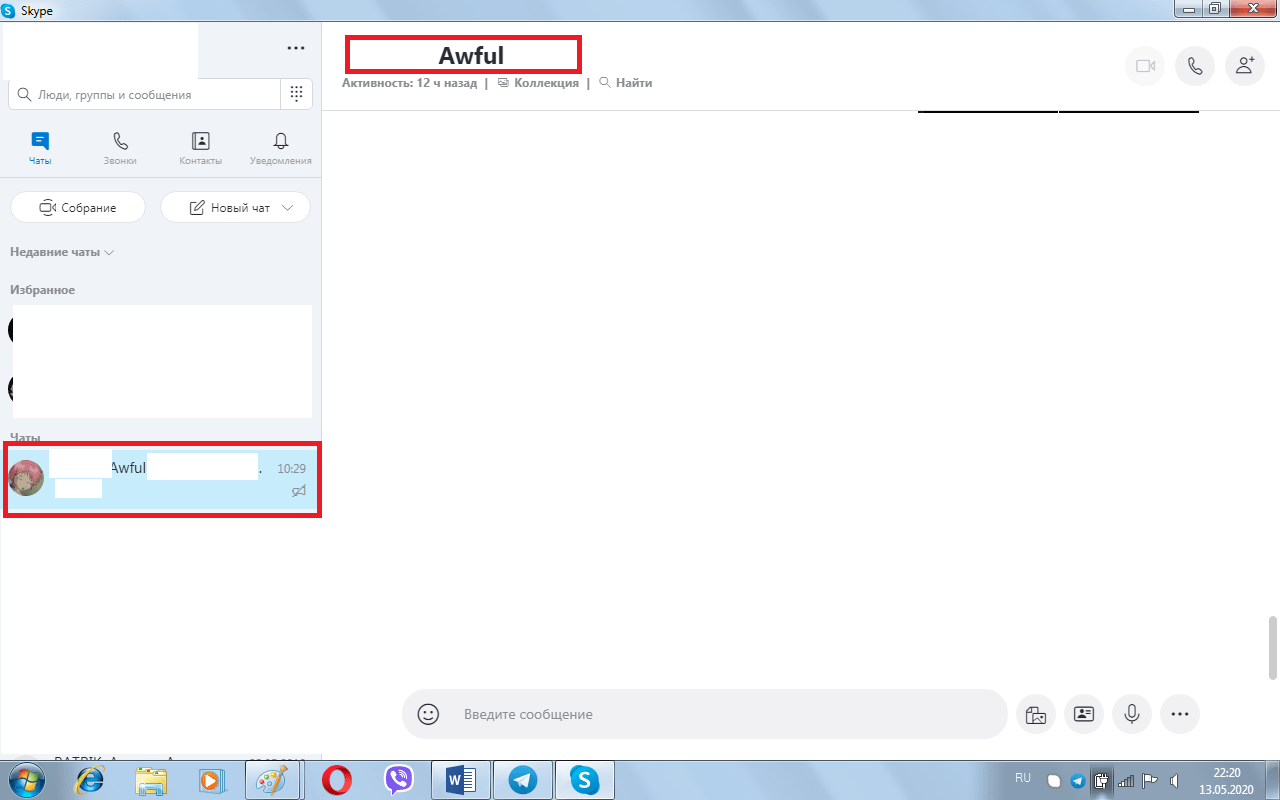
Task: Select the Awful chat in the list
Action: [161, 478]
